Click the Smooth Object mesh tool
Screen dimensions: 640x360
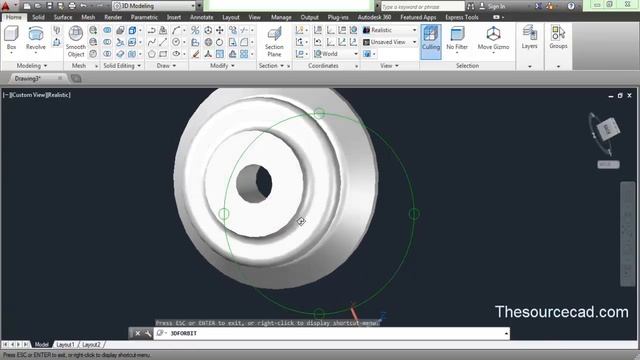pos(76,41)
